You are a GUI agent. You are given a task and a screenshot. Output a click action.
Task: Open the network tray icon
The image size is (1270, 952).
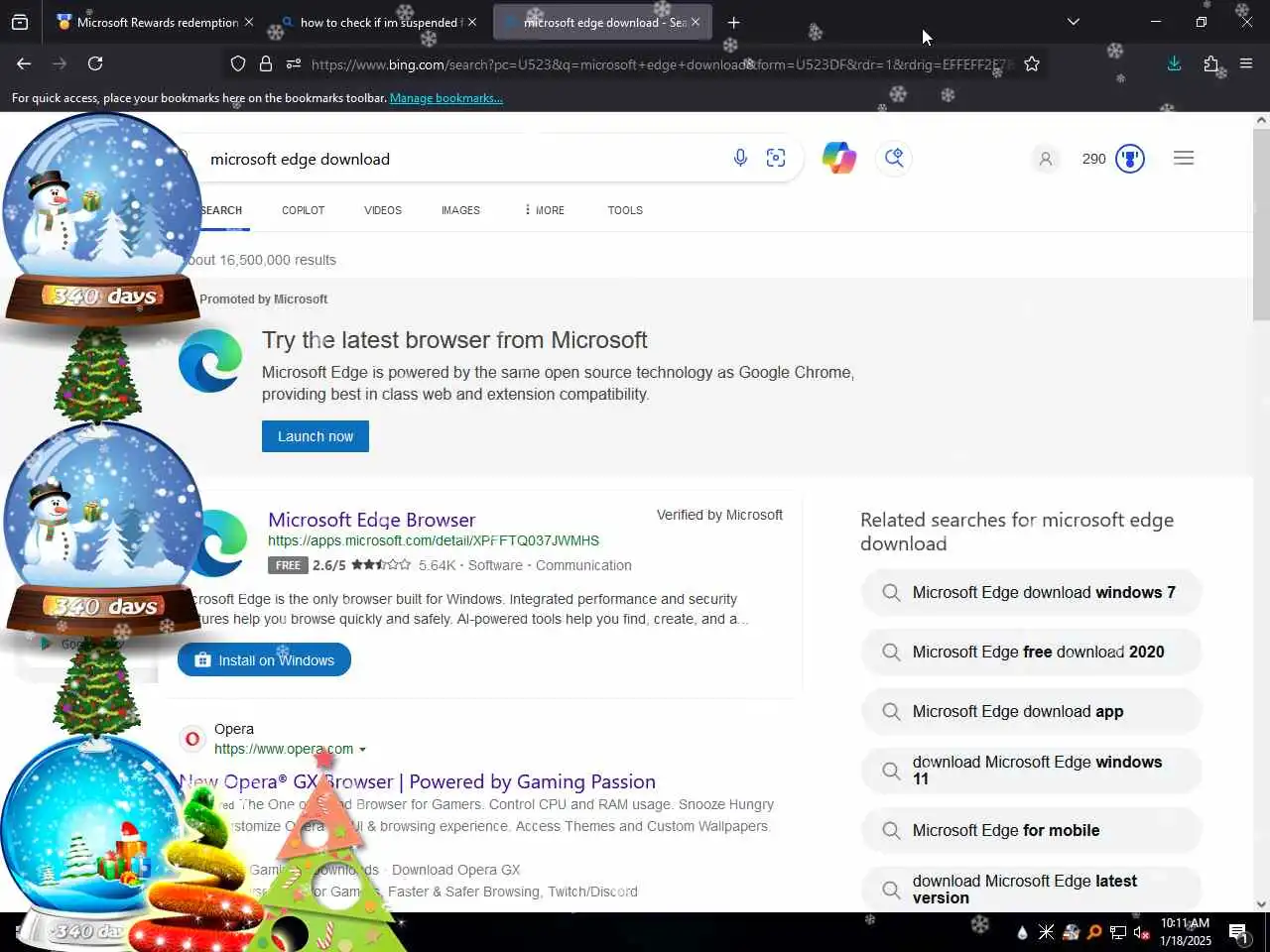click(x=1117, y=932)
